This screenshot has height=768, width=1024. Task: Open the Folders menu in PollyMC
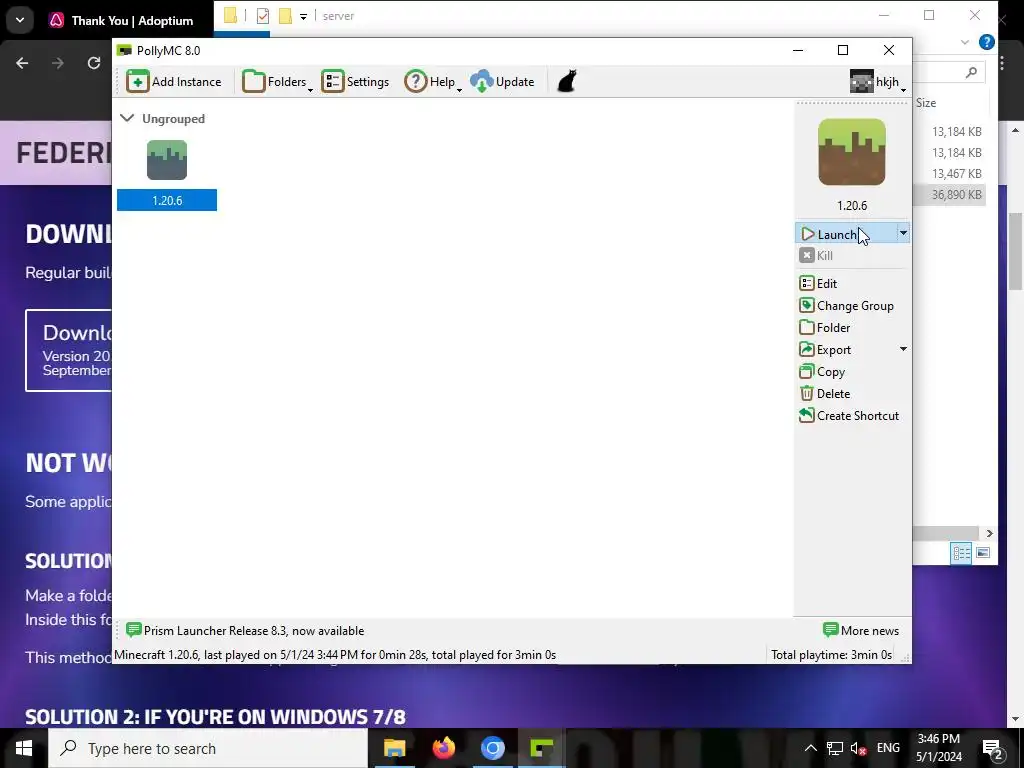(x=277, y=82)
